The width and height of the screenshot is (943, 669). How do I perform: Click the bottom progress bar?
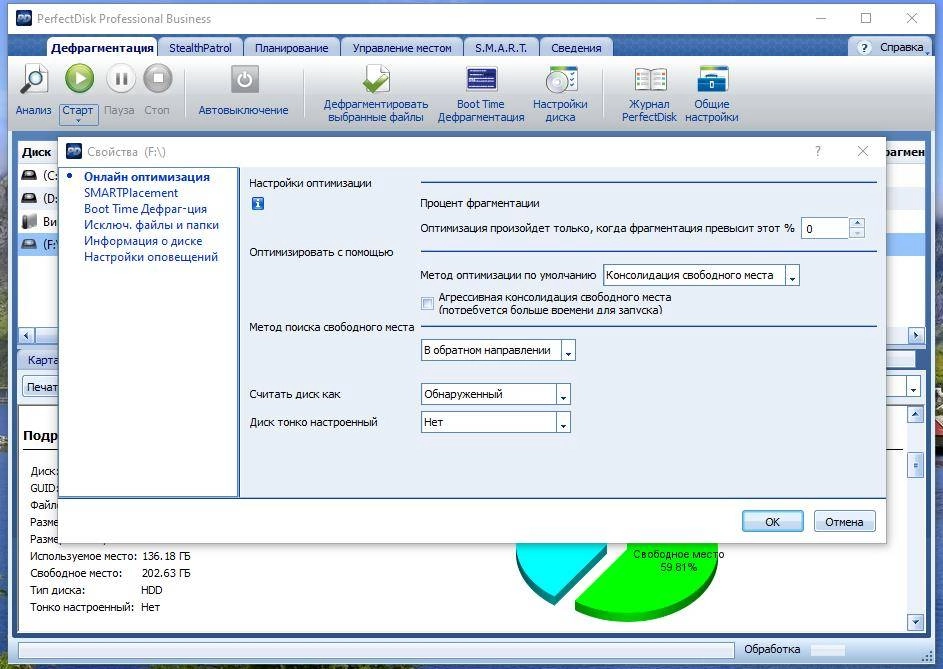point(376,650)
